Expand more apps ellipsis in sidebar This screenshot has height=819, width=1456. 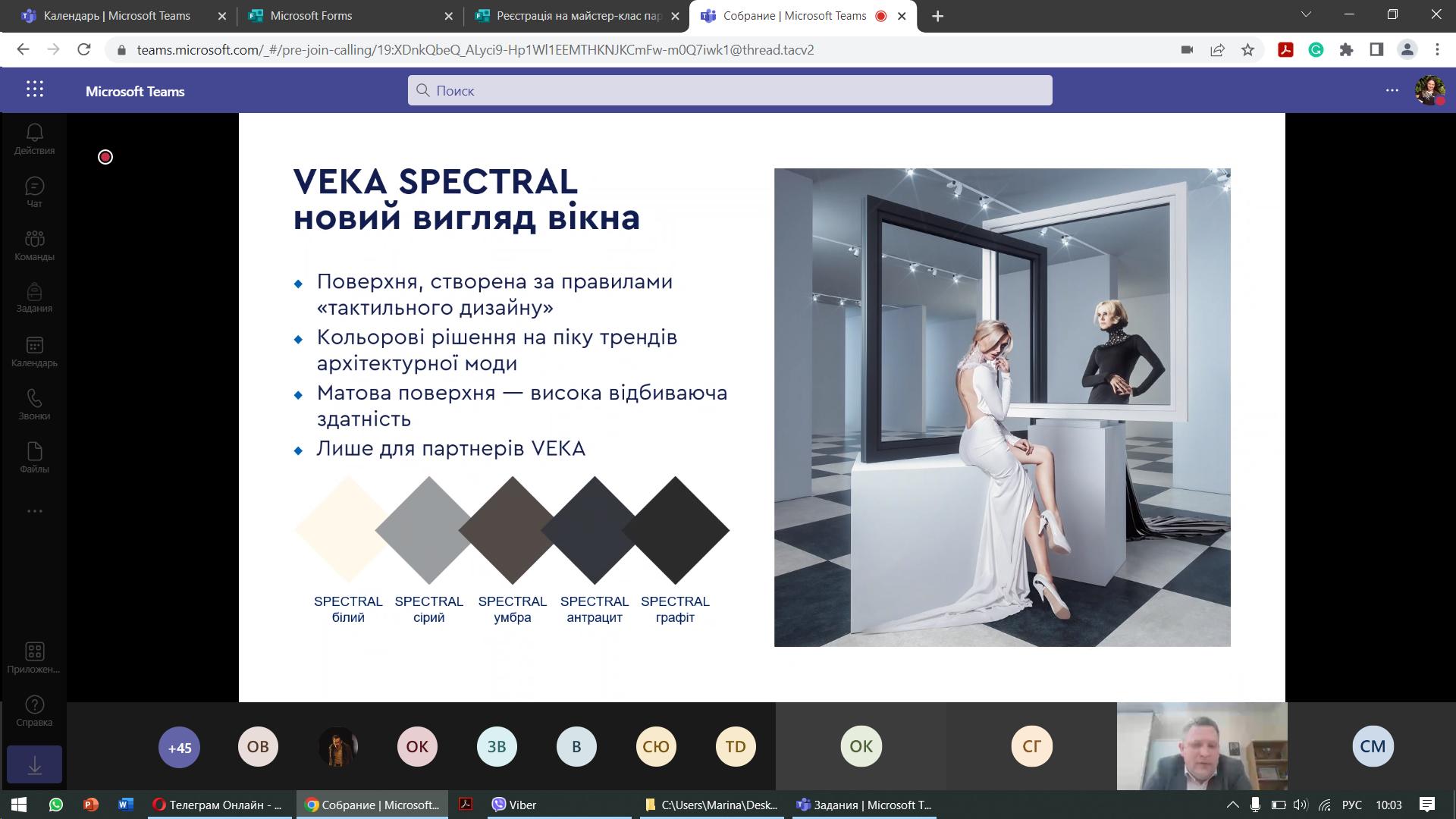[x=34, y=511]
